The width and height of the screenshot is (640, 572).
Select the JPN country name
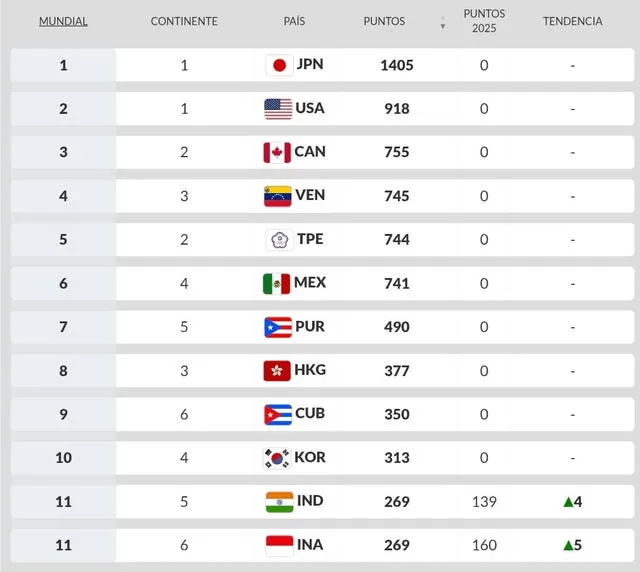(x=309, y=65)
